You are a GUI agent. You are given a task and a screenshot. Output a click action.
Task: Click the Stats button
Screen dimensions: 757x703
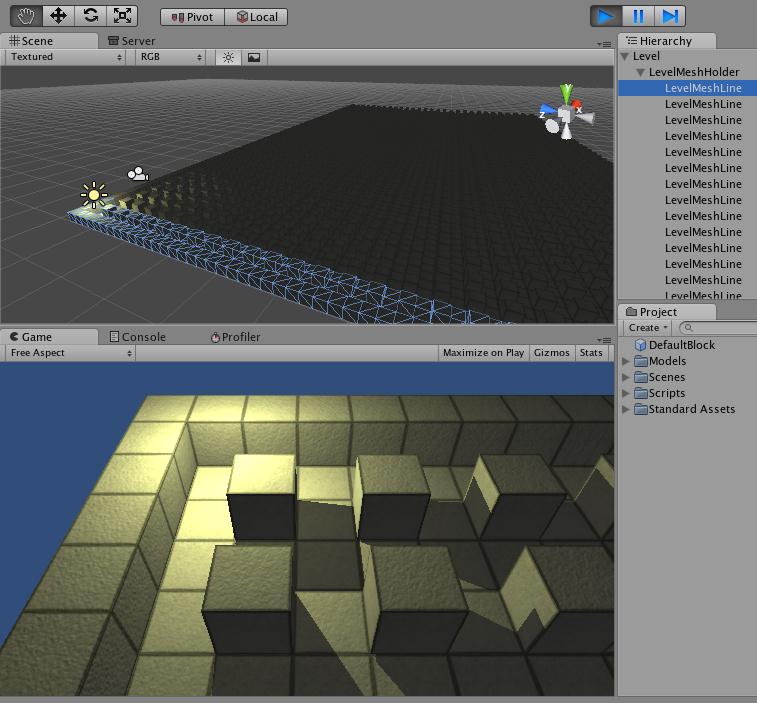point(591,353)
